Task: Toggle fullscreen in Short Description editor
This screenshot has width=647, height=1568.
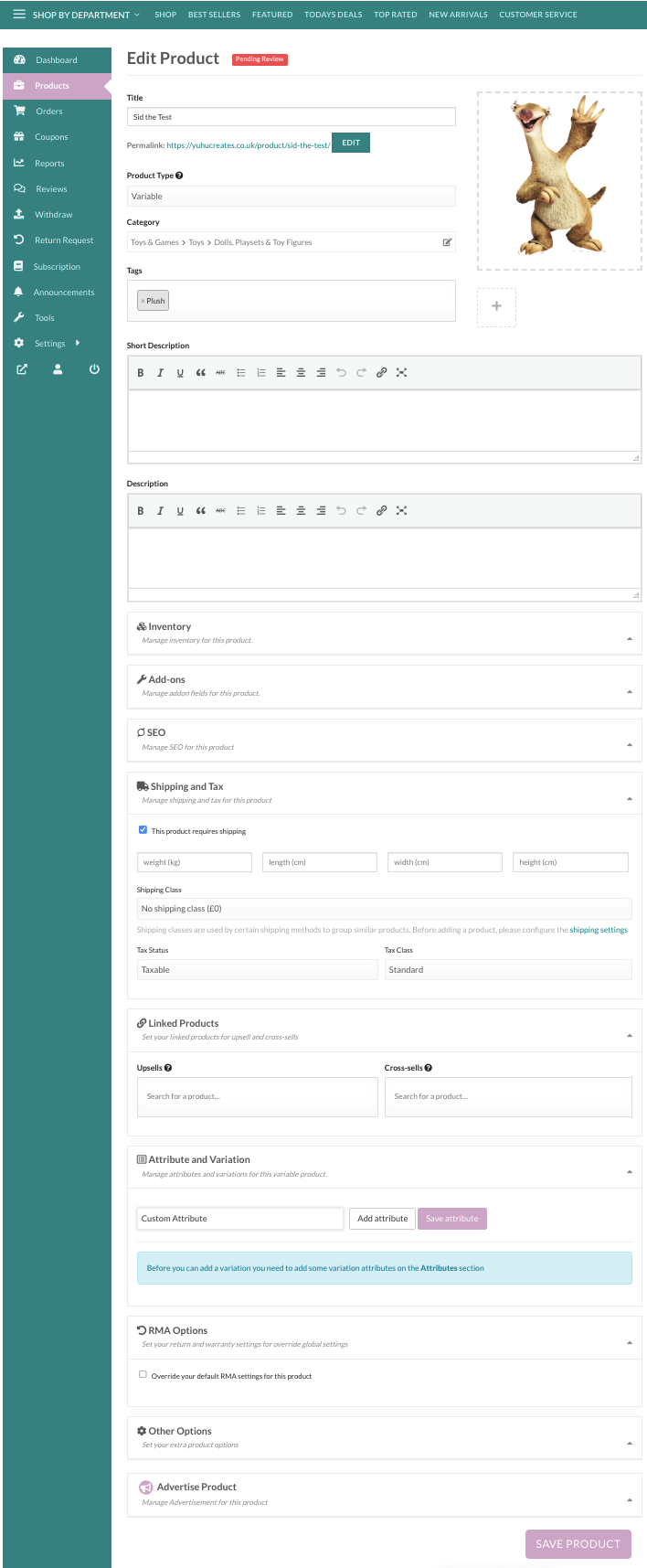Action: (x=401, y=372)
